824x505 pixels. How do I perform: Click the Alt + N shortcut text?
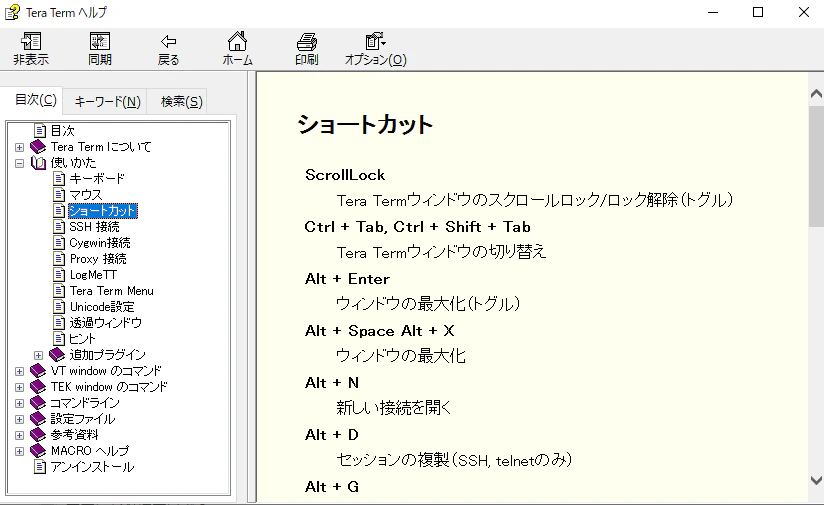click(x=332, y=383)
